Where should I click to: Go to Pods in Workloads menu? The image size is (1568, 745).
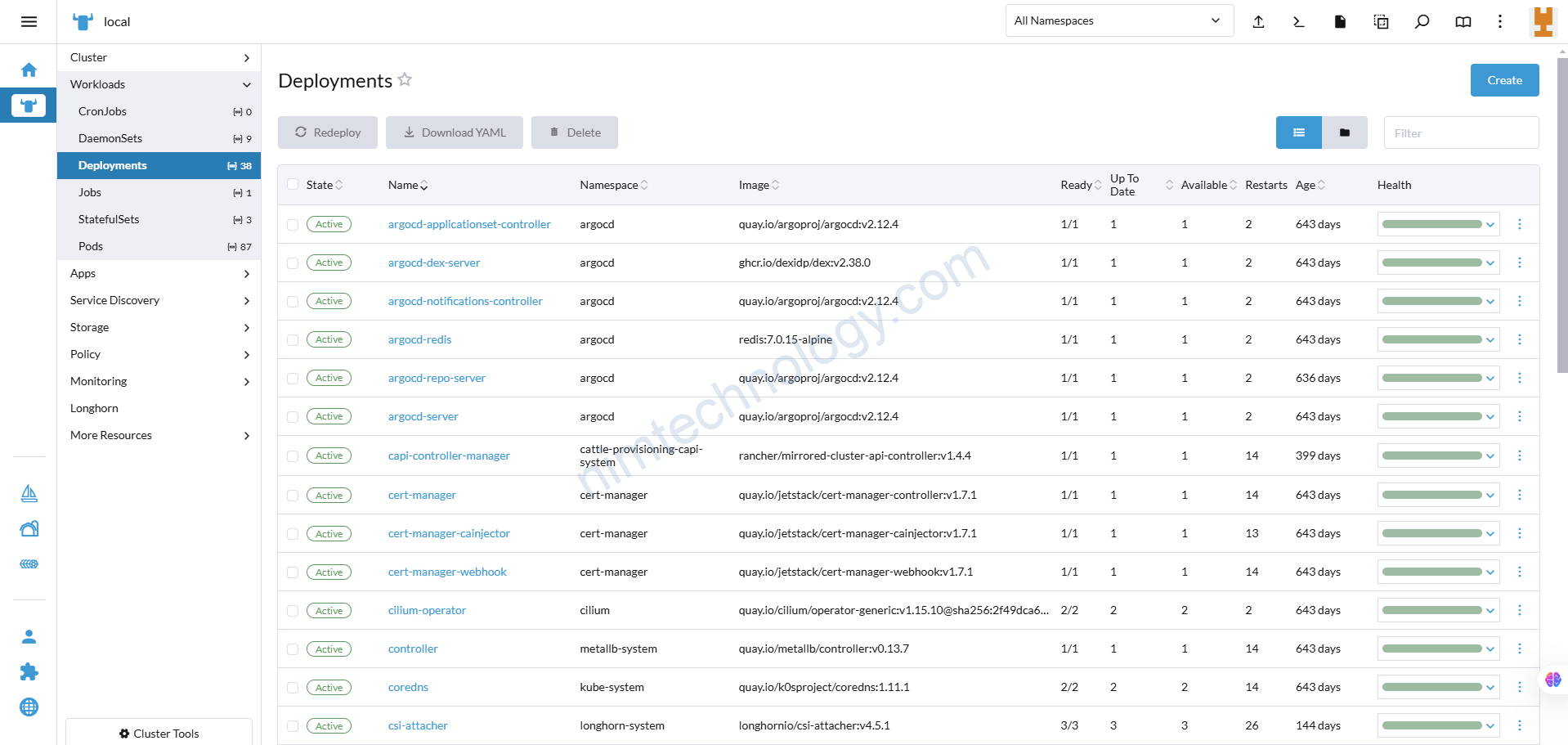tap(91, 246)
